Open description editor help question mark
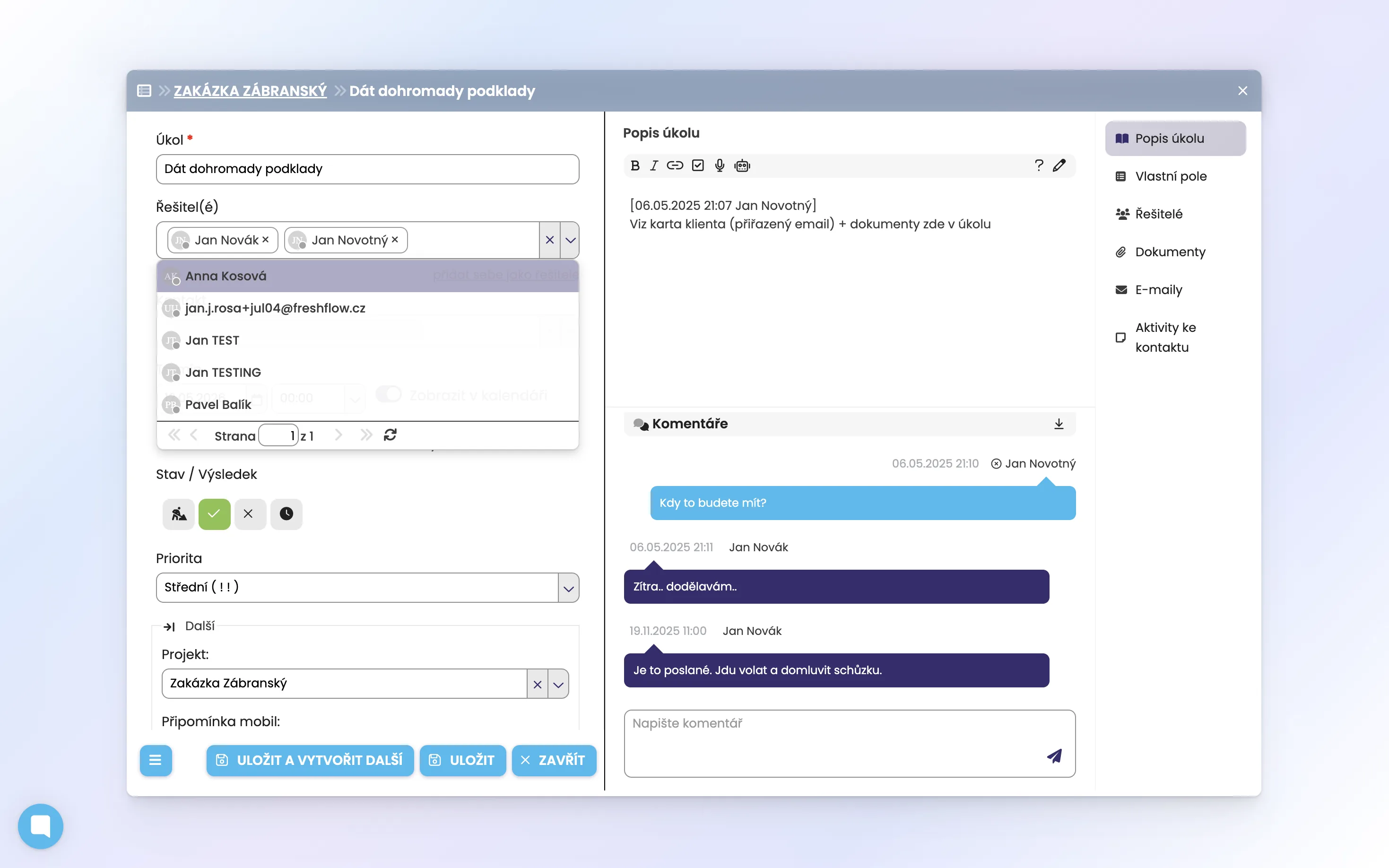Image resolution: width=1389 pixels, height=868 pixels. click(1038, 166)
